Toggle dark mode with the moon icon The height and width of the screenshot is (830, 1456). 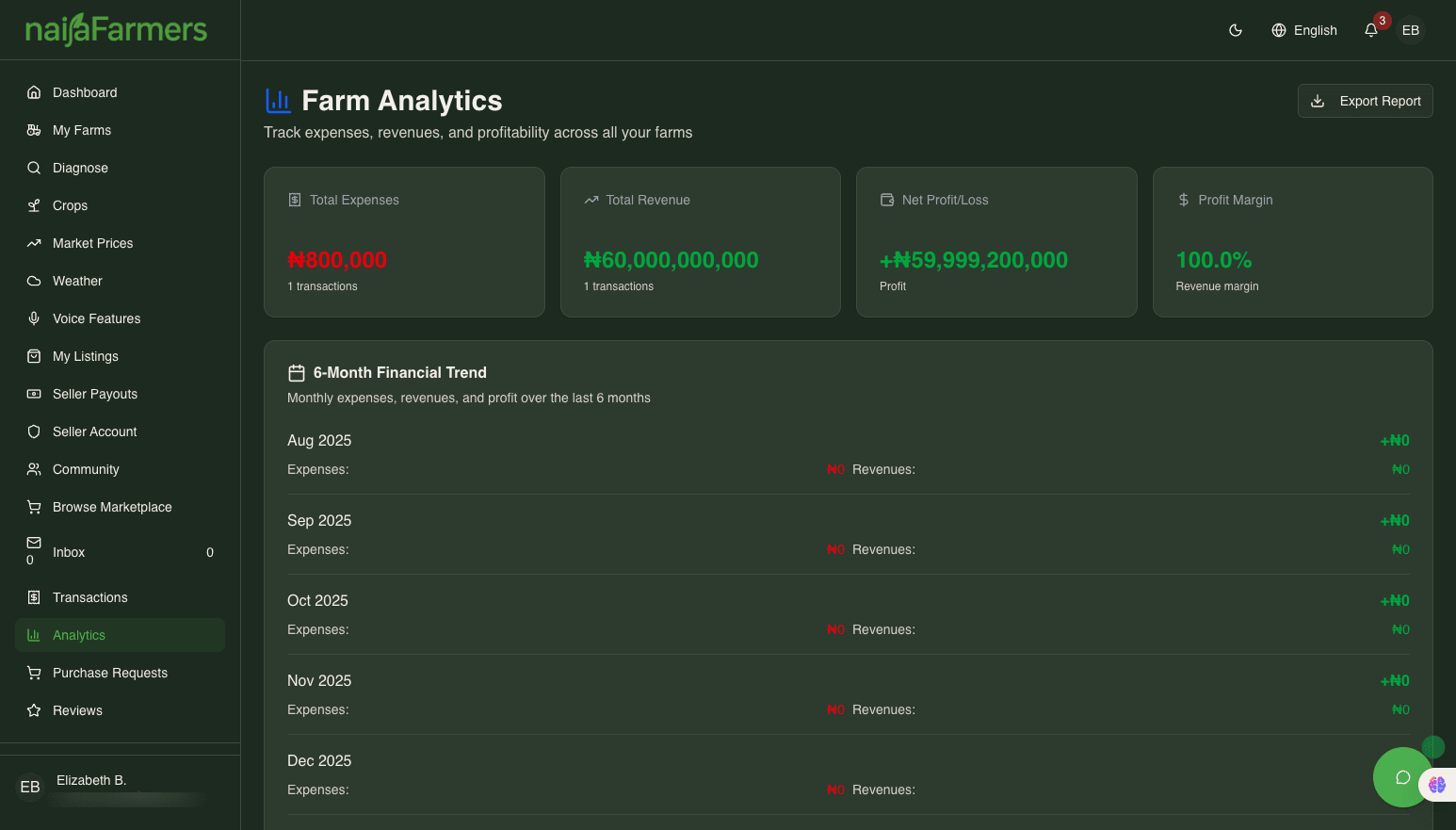coord(1236,30)
